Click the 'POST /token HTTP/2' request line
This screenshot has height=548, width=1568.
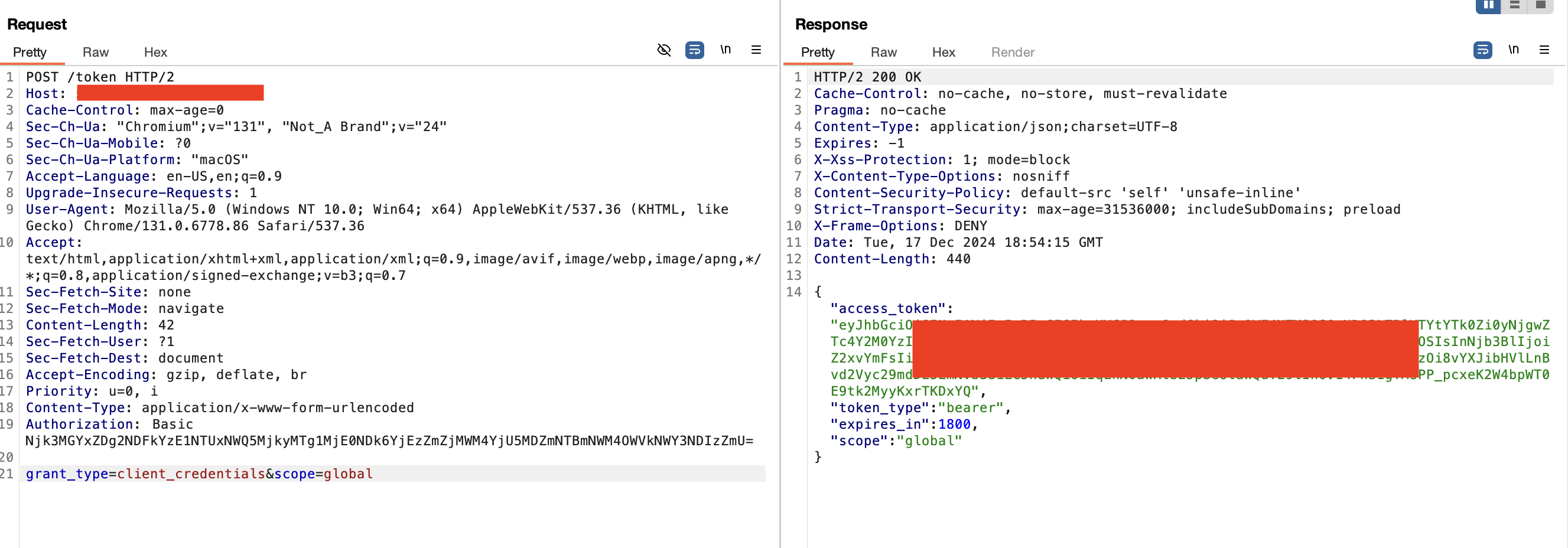coord(100,77)
